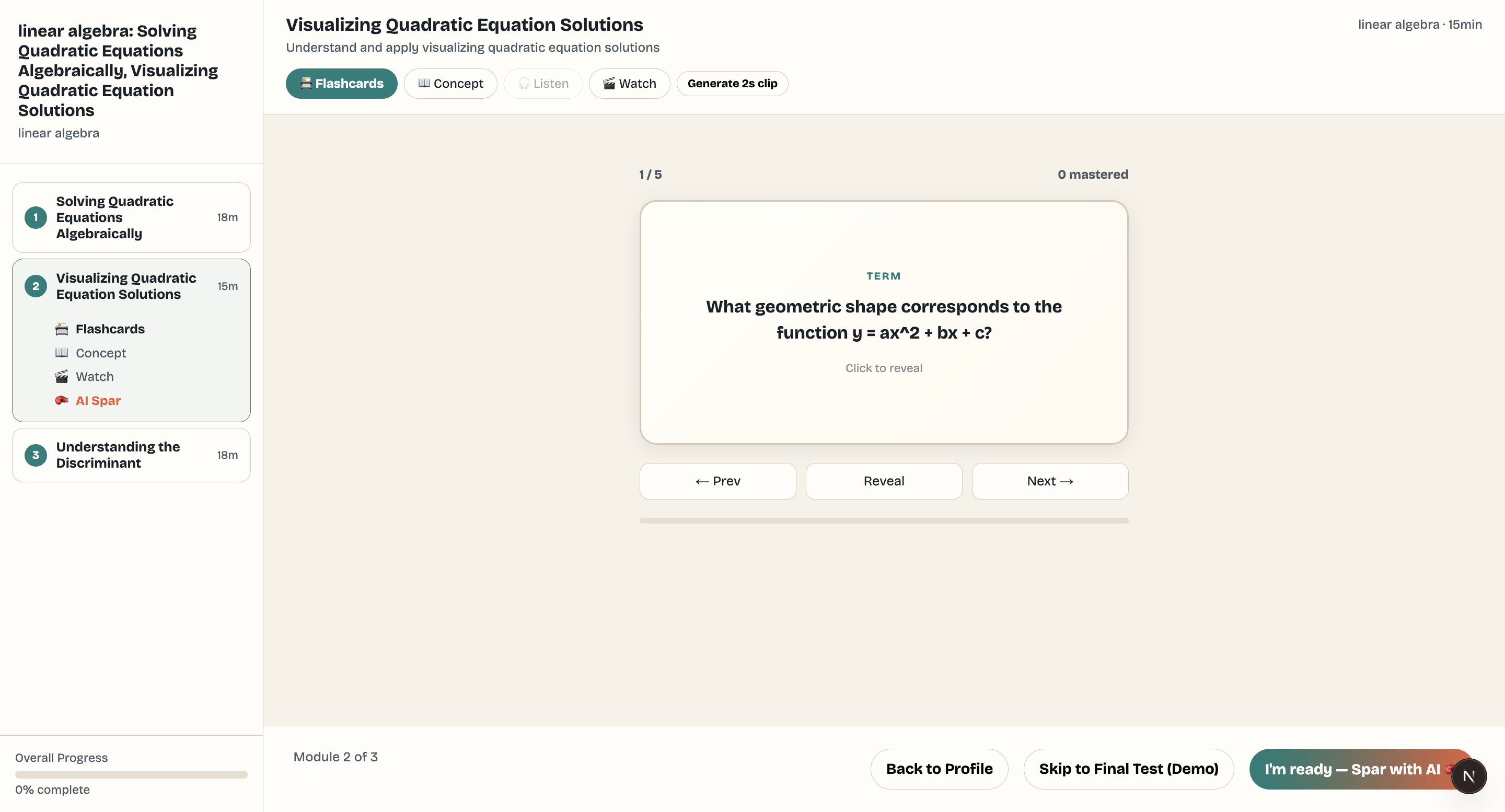Switch to the Watch tab
Screen dimensions: 1505x812
[x=629, y=84]
